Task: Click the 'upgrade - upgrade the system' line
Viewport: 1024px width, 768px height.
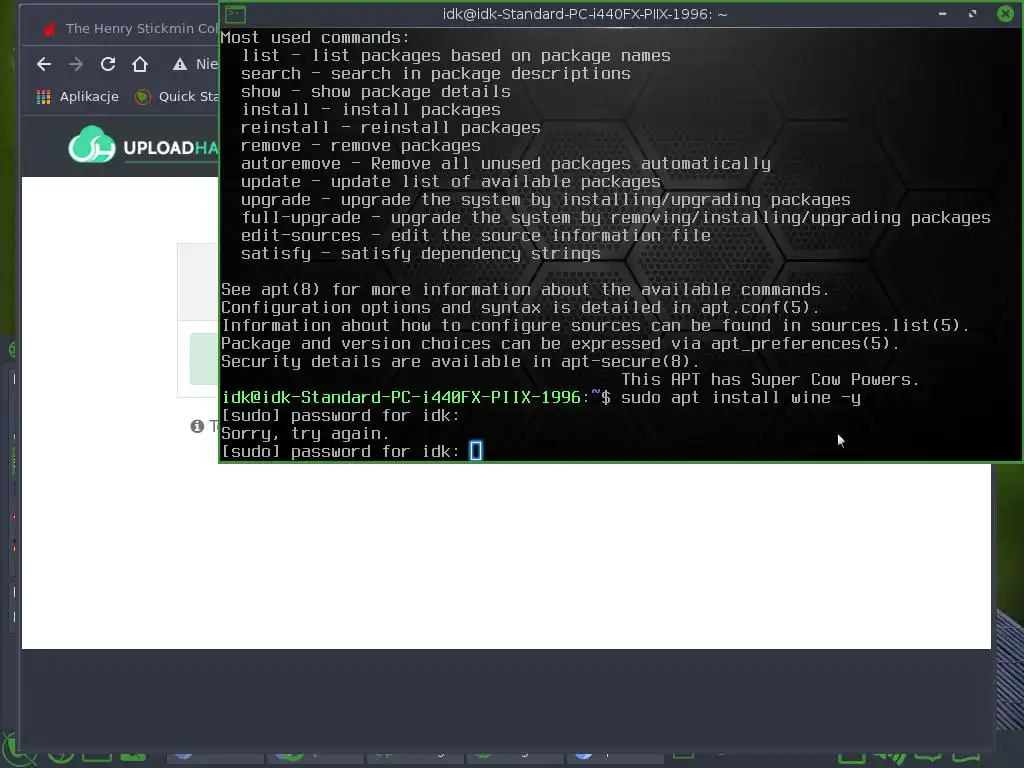Action: pyautogui.click(x=545, y=199)
